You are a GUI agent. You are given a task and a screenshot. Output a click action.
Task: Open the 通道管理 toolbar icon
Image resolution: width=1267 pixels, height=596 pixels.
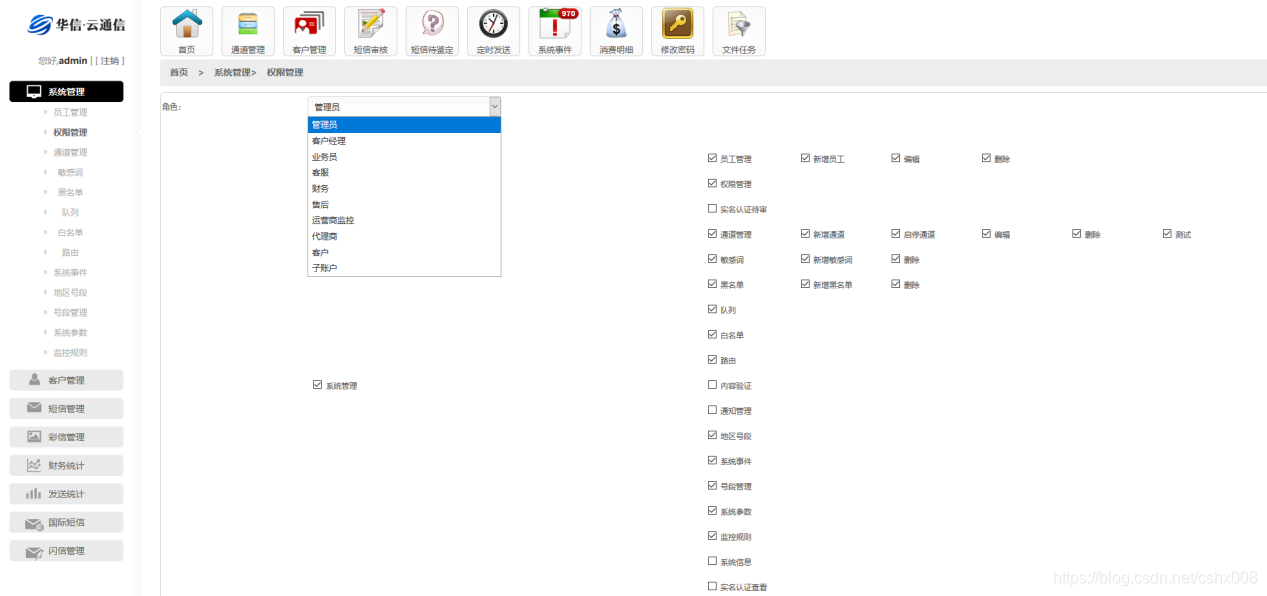pos(248,31)
